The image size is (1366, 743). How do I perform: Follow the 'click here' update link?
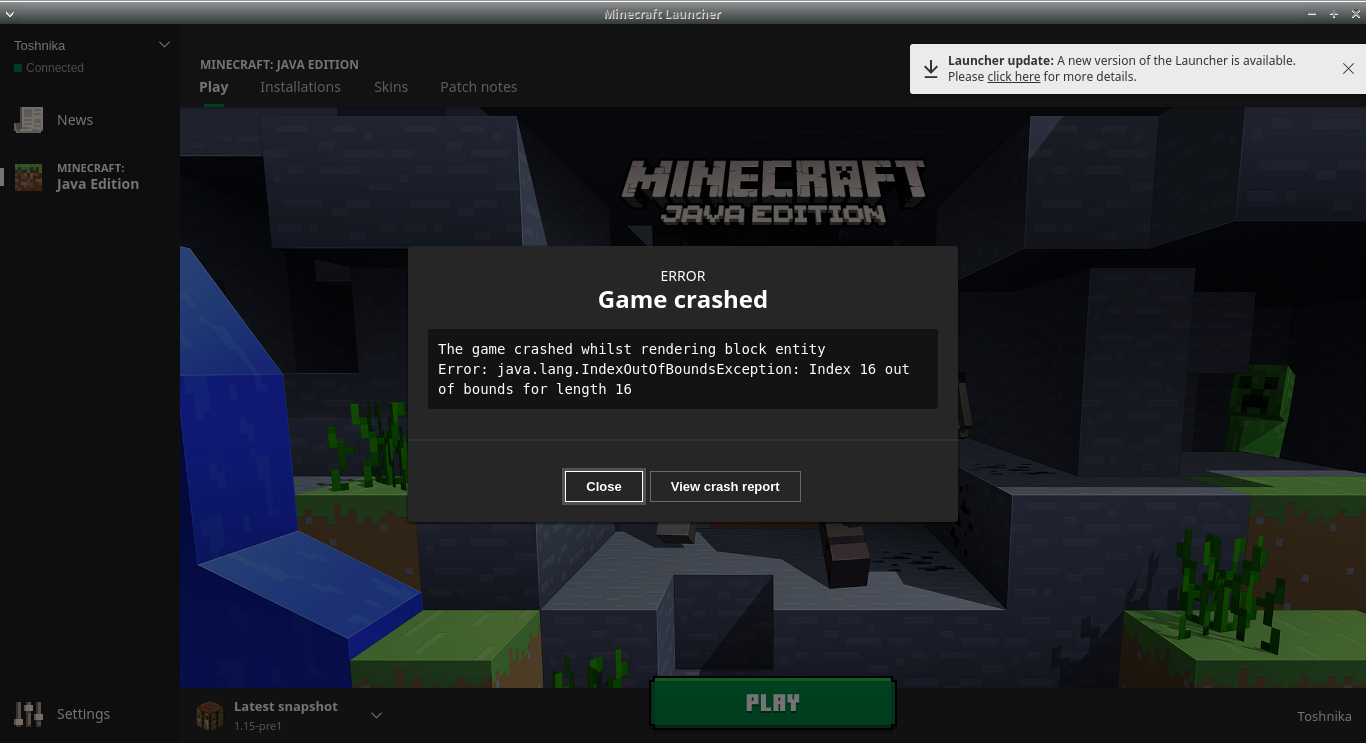point(1014,76)
